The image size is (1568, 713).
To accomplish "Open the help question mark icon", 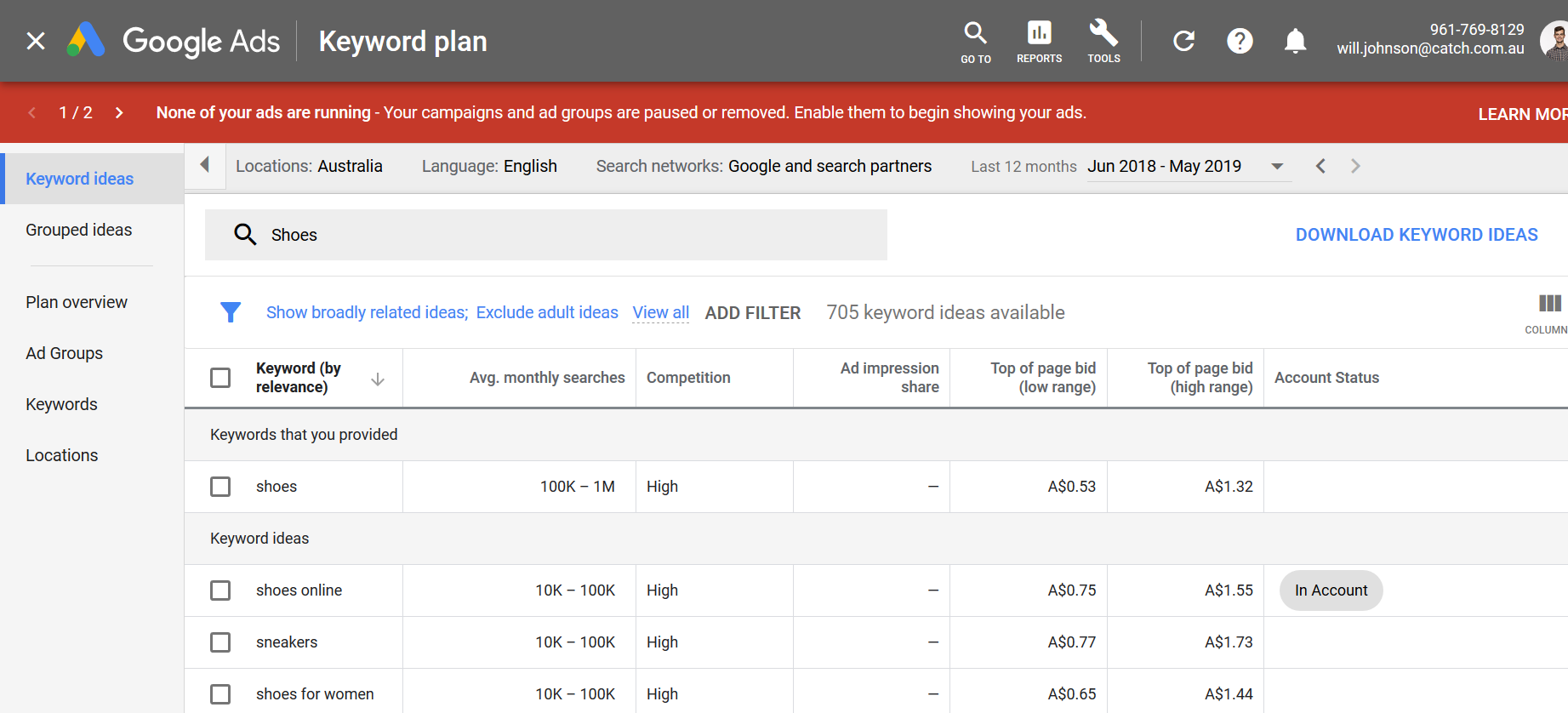I will [1240, 41].
